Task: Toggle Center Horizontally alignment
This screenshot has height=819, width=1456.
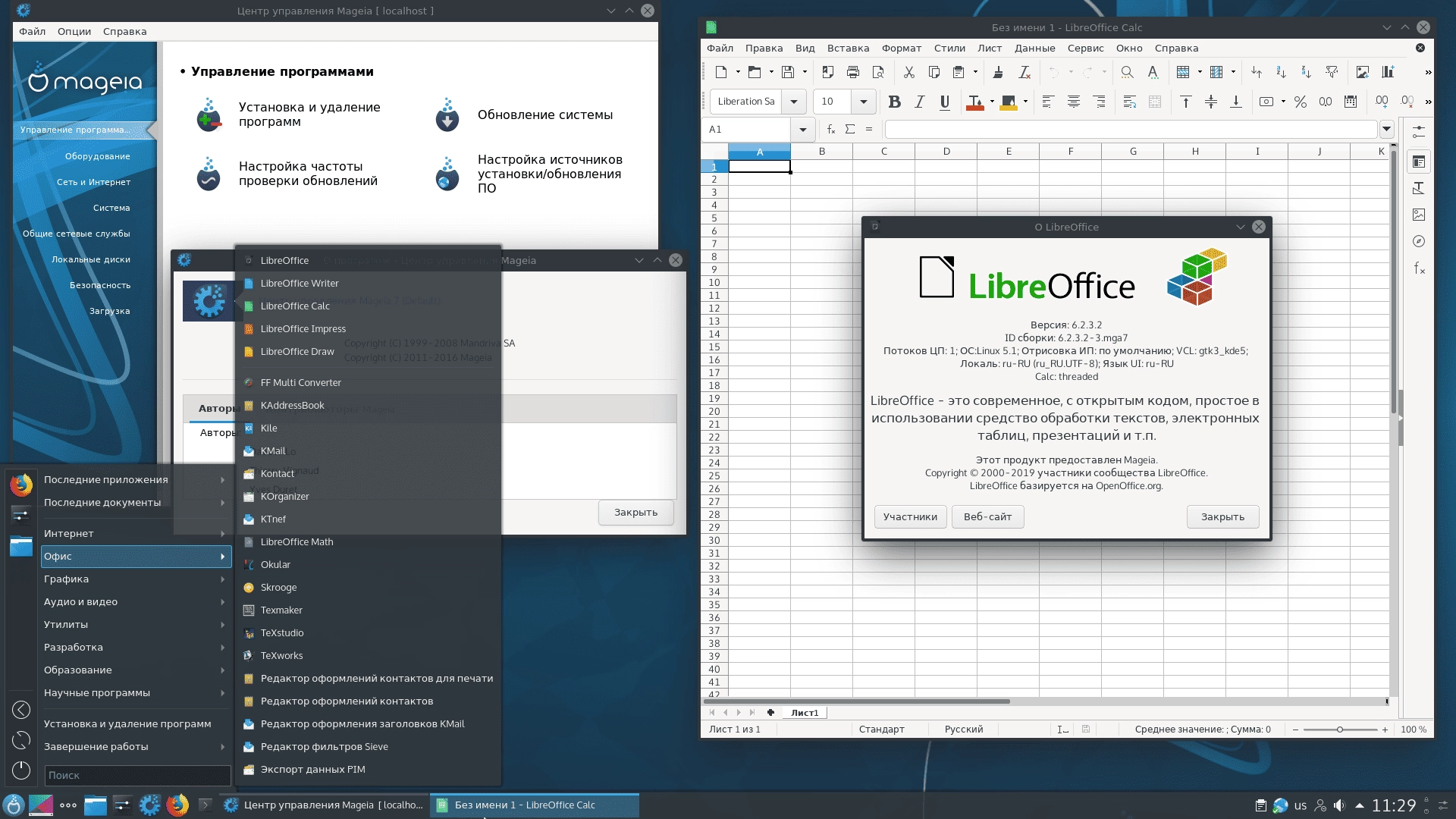Action: [1074, 102]
